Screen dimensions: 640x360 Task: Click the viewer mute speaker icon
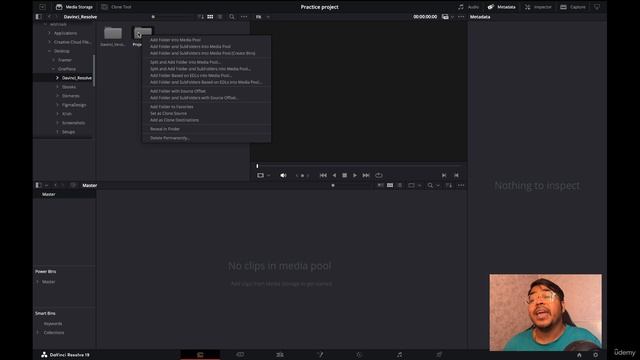point(283,175)
